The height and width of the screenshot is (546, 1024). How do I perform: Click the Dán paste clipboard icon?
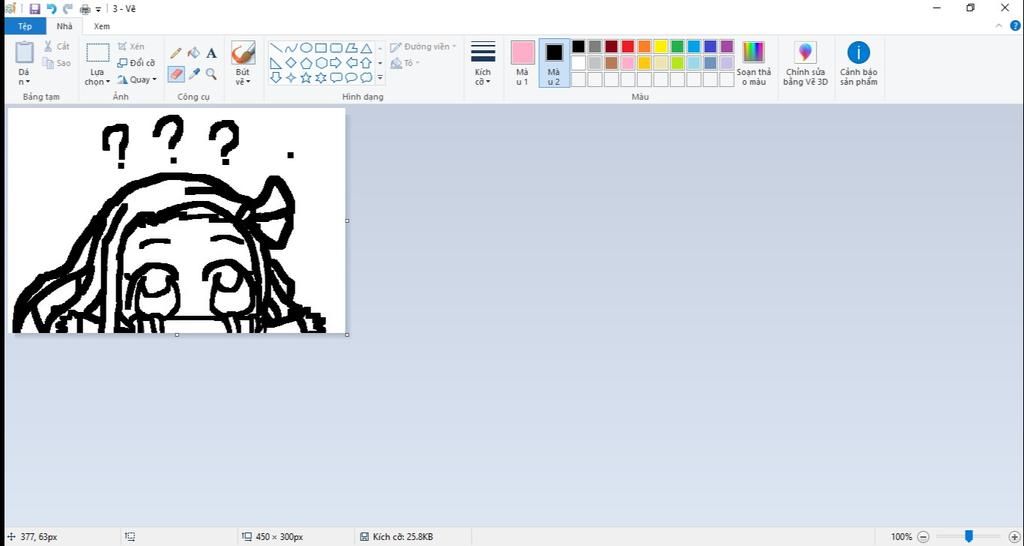point(24,52)
